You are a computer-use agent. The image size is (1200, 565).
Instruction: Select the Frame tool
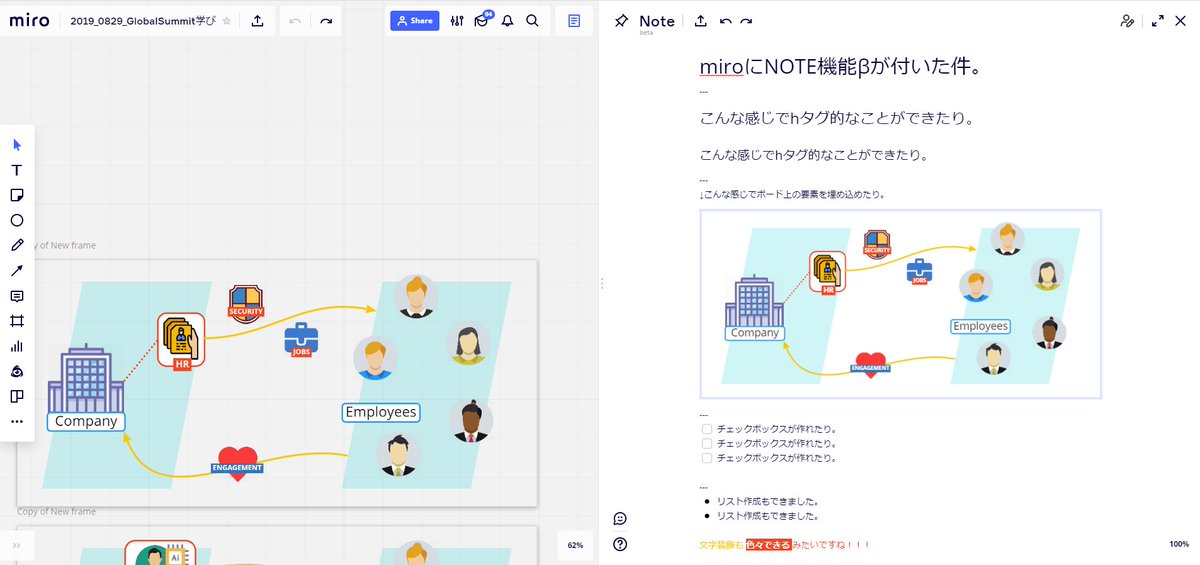coord(17,321)
